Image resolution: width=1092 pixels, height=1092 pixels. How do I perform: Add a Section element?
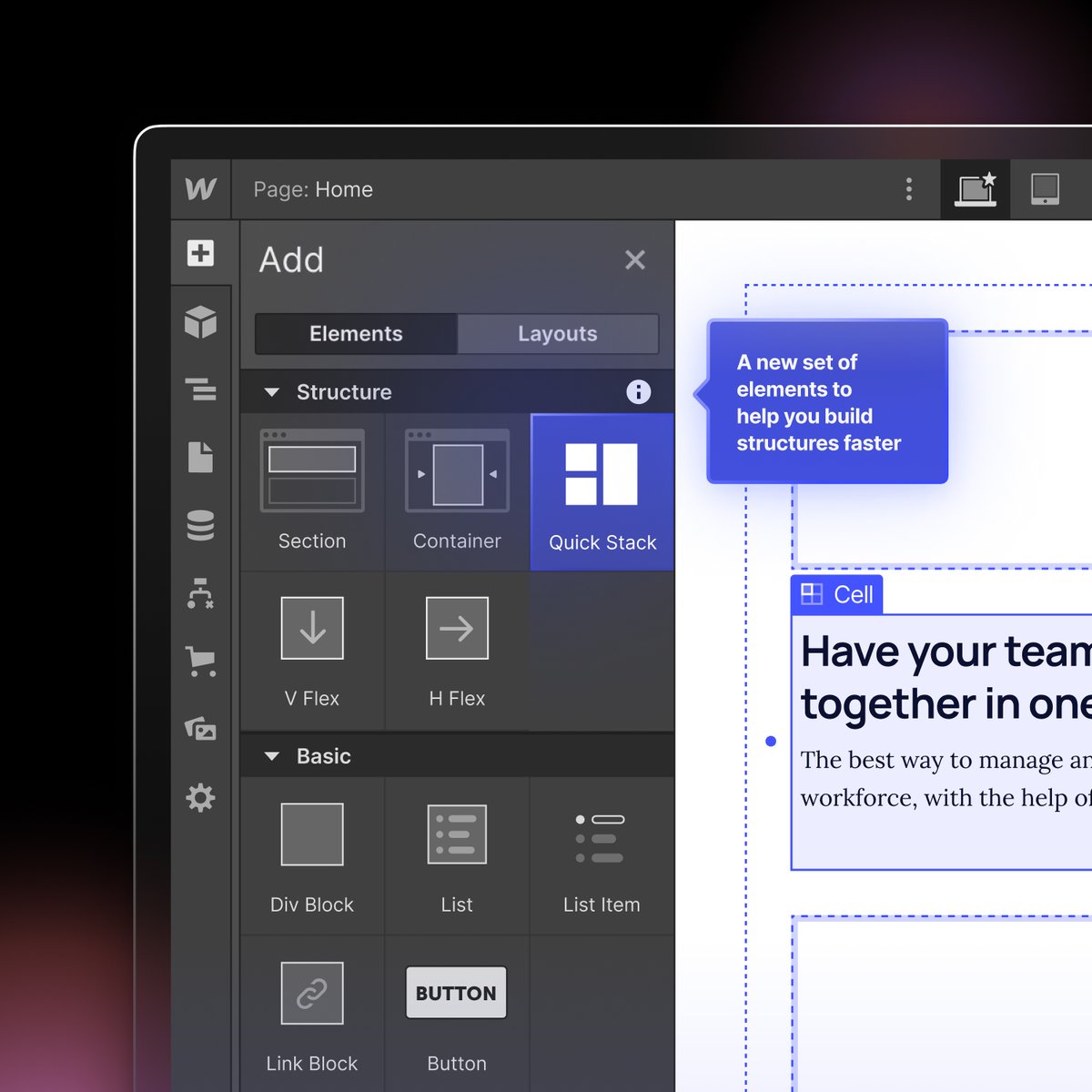(312, 492)
